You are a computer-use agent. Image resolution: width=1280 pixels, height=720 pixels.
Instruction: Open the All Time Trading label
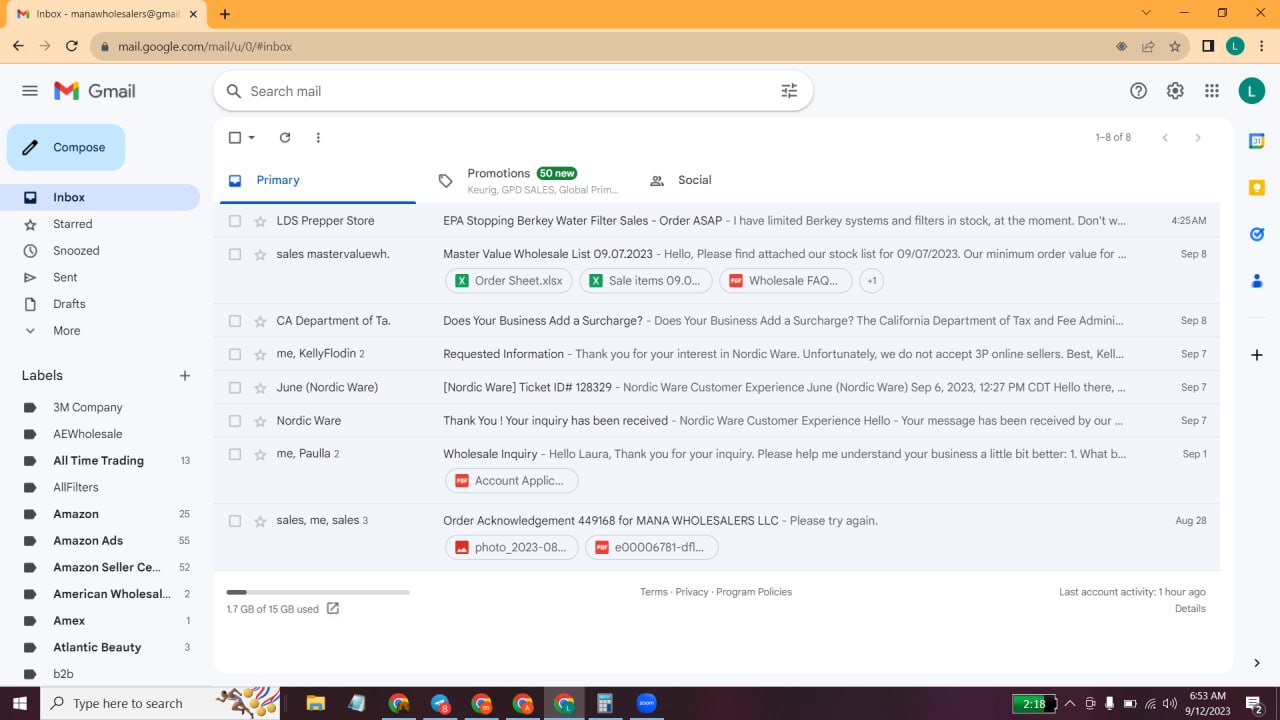pos(100,461)
